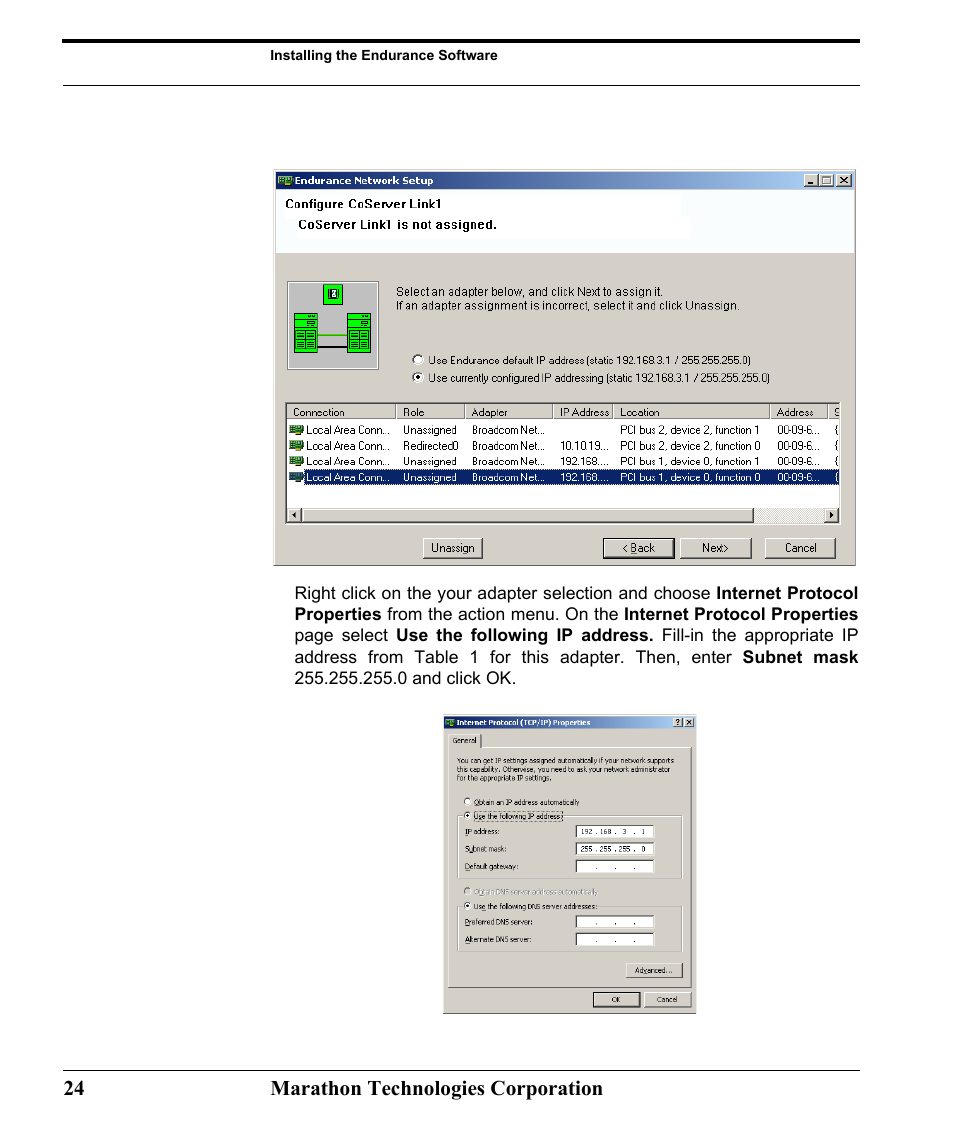Click the Role column header
Viewport: 954px width, 1145px height.
tap(430, 412)
